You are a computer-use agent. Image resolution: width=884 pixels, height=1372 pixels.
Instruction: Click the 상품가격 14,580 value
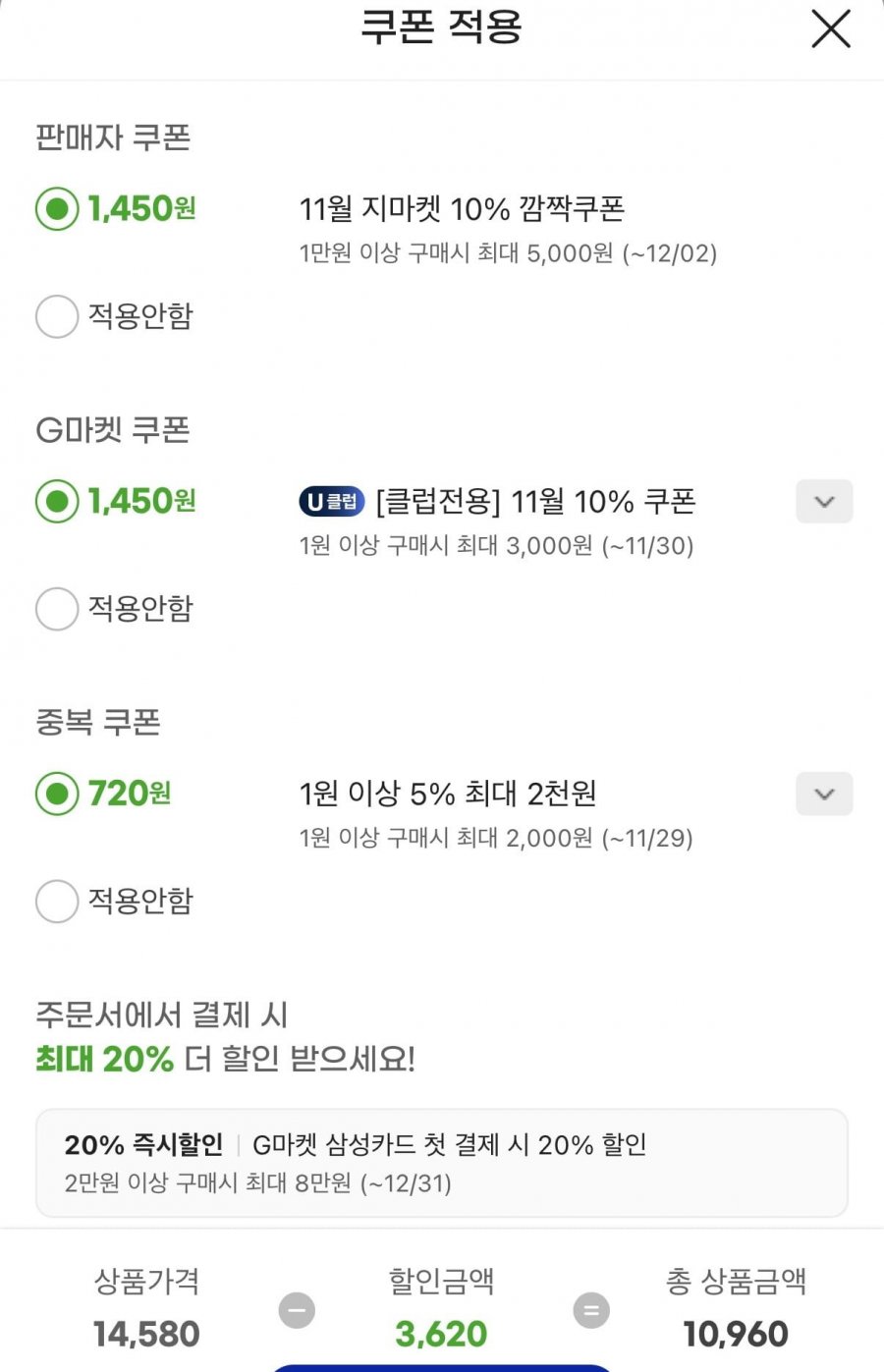[x=146, y=1334]
